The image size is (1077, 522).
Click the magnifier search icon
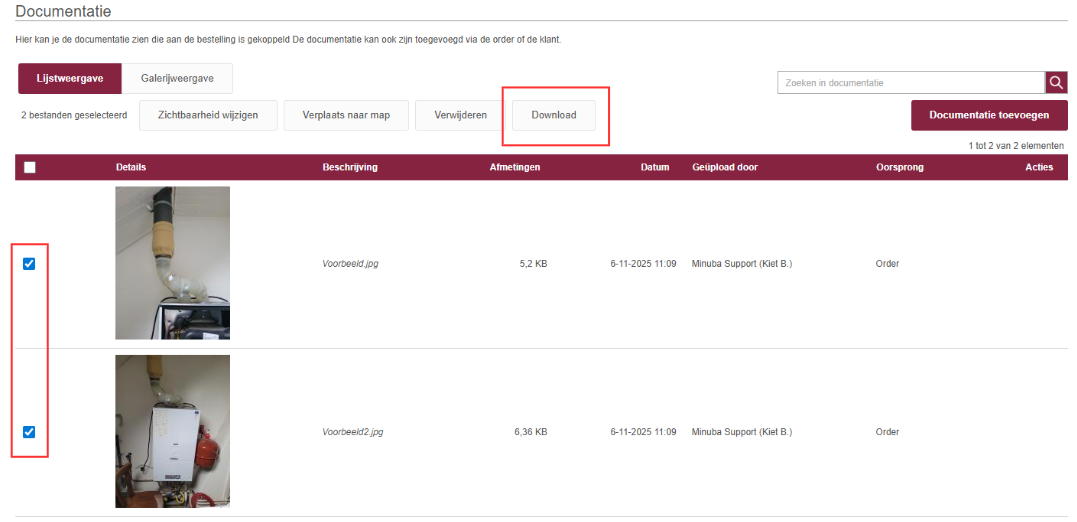[1056, 83]
